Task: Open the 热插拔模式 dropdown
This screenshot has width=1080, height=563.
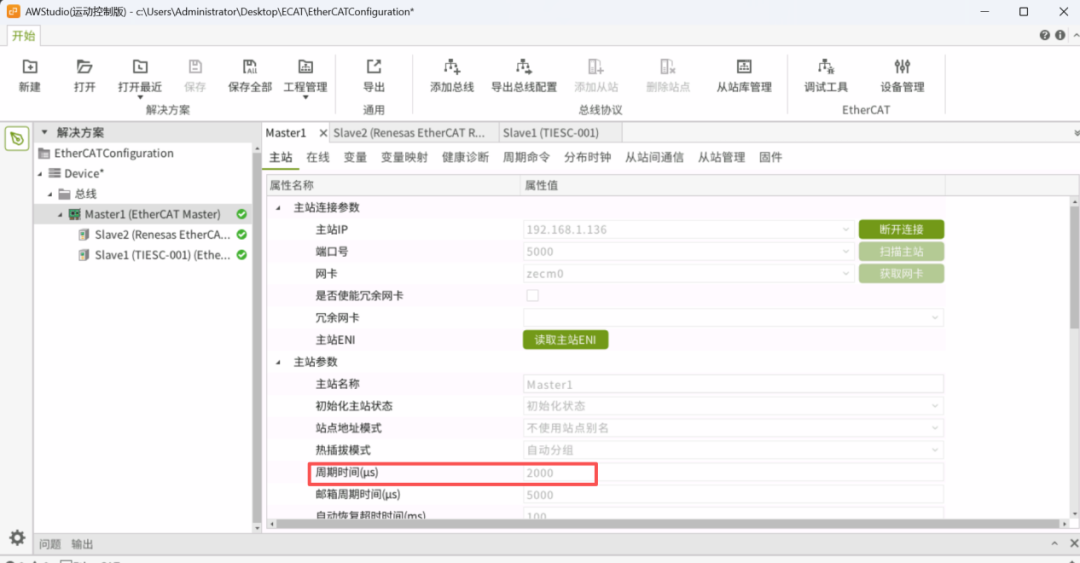Action: coord(935,450)
